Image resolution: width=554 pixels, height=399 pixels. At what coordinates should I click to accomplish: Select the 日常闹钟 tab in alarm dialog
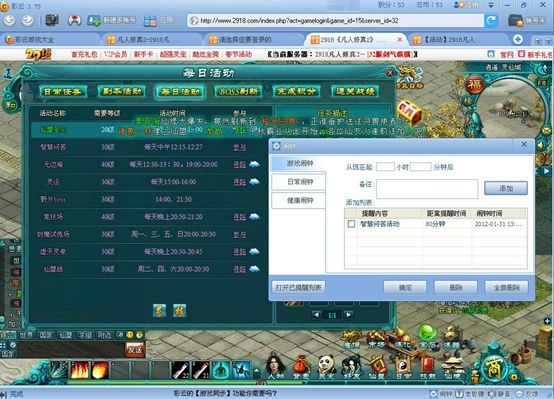coord(299,182)
